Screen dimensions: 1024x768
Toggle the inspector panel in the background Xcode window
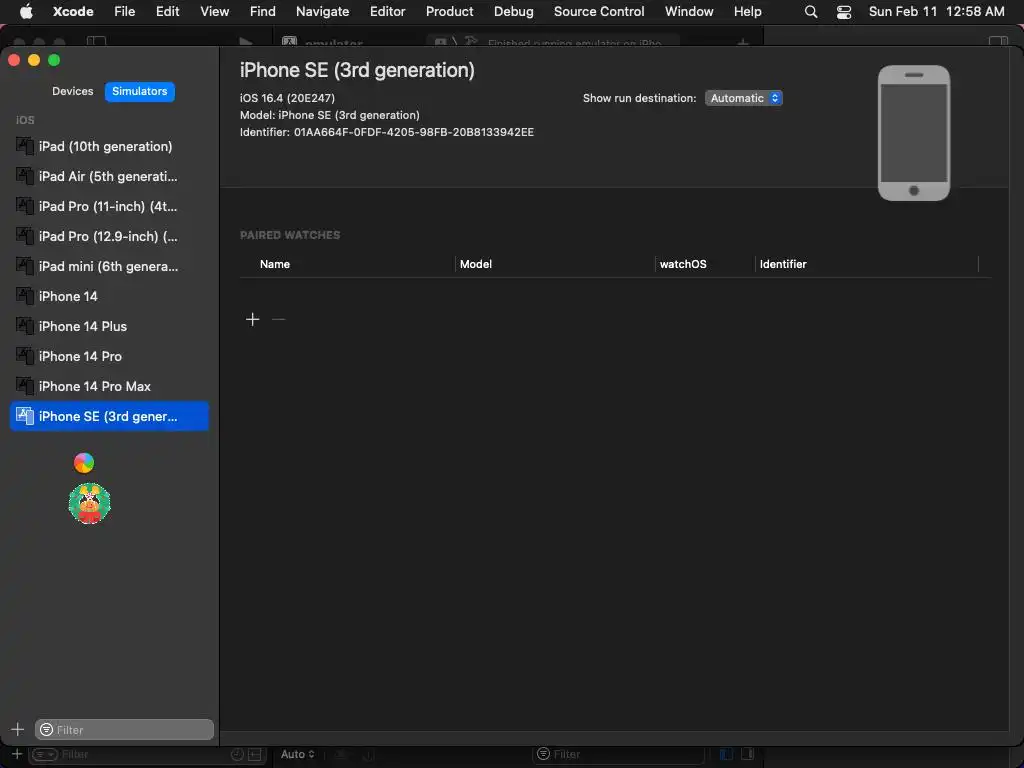(999, 42)
